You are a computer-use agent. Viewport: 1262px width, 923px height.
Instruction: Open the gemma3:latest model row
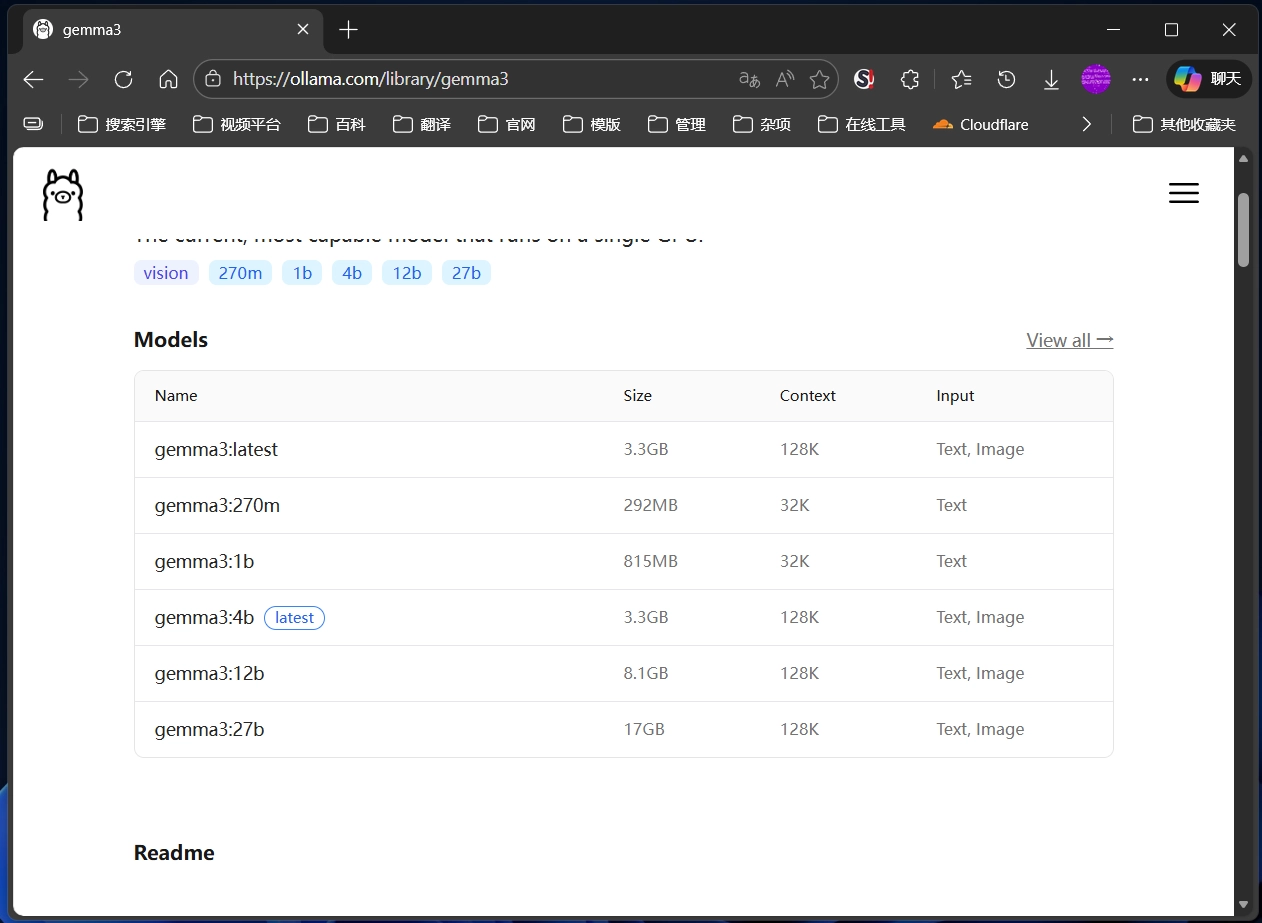(623, 450)
